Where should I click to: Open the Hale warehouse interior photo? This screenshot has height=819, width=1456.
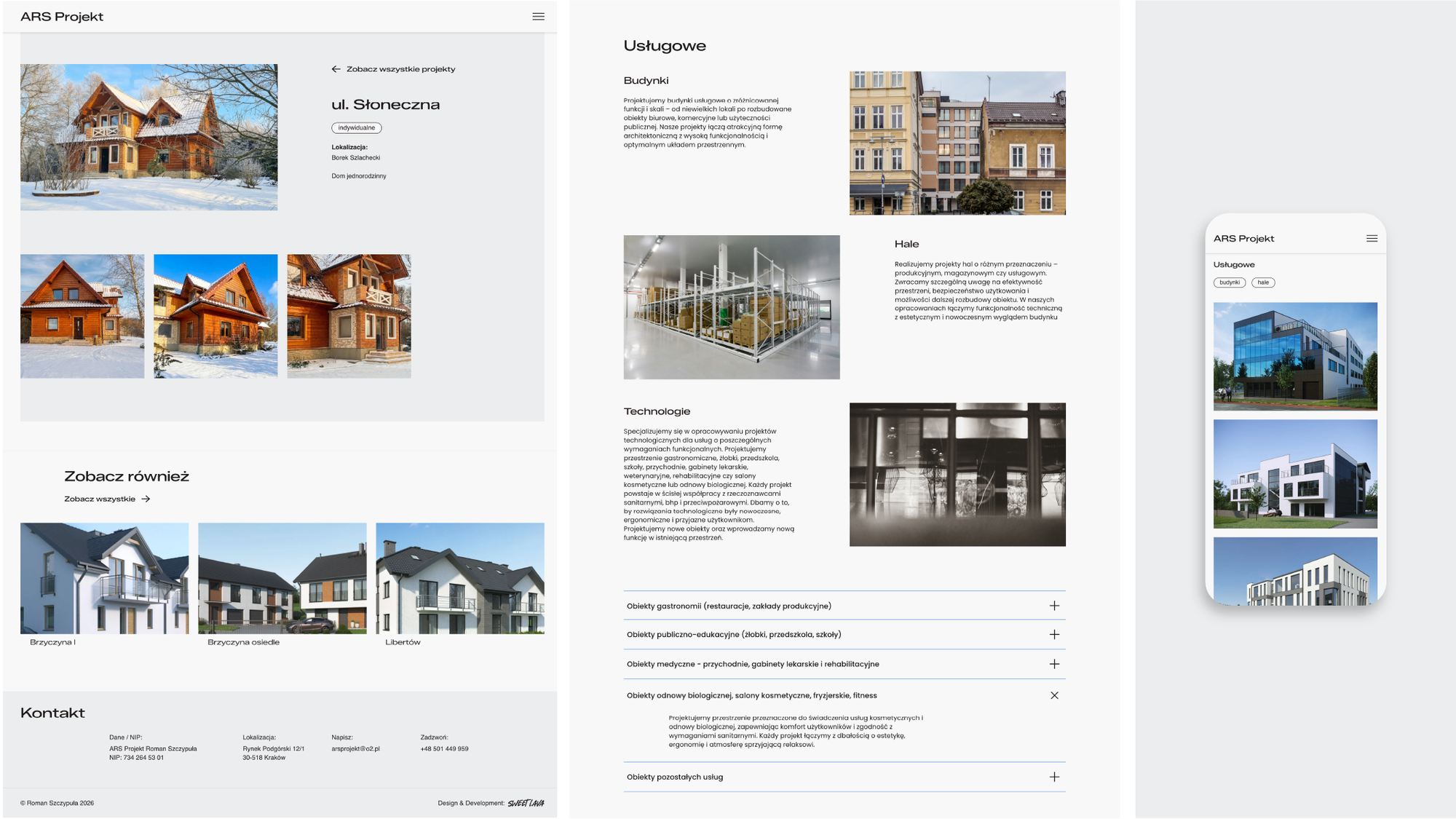tap(732, 307)
